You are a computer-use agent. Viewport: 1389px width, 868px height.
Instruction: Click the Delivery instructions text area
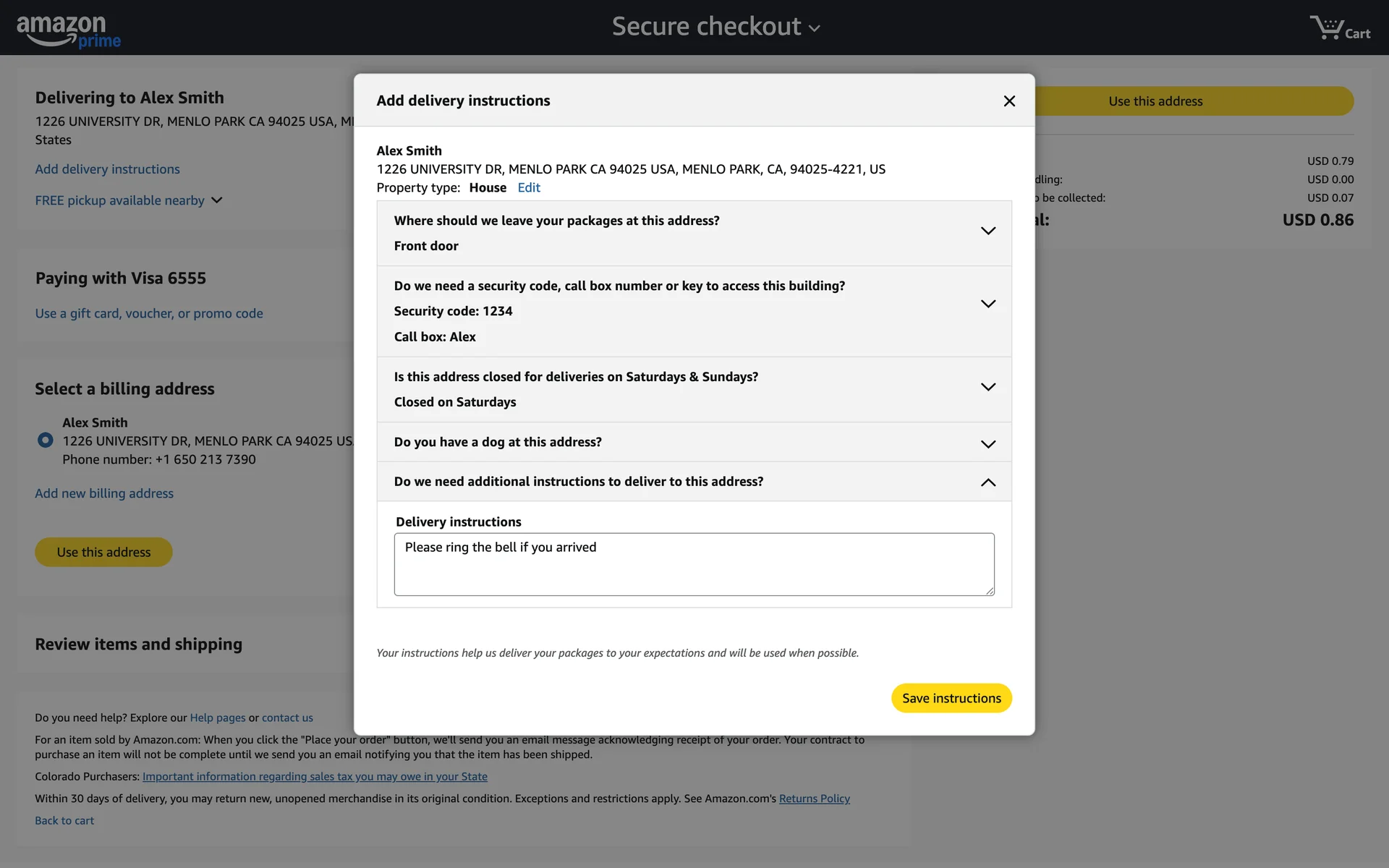coord(693,564)
